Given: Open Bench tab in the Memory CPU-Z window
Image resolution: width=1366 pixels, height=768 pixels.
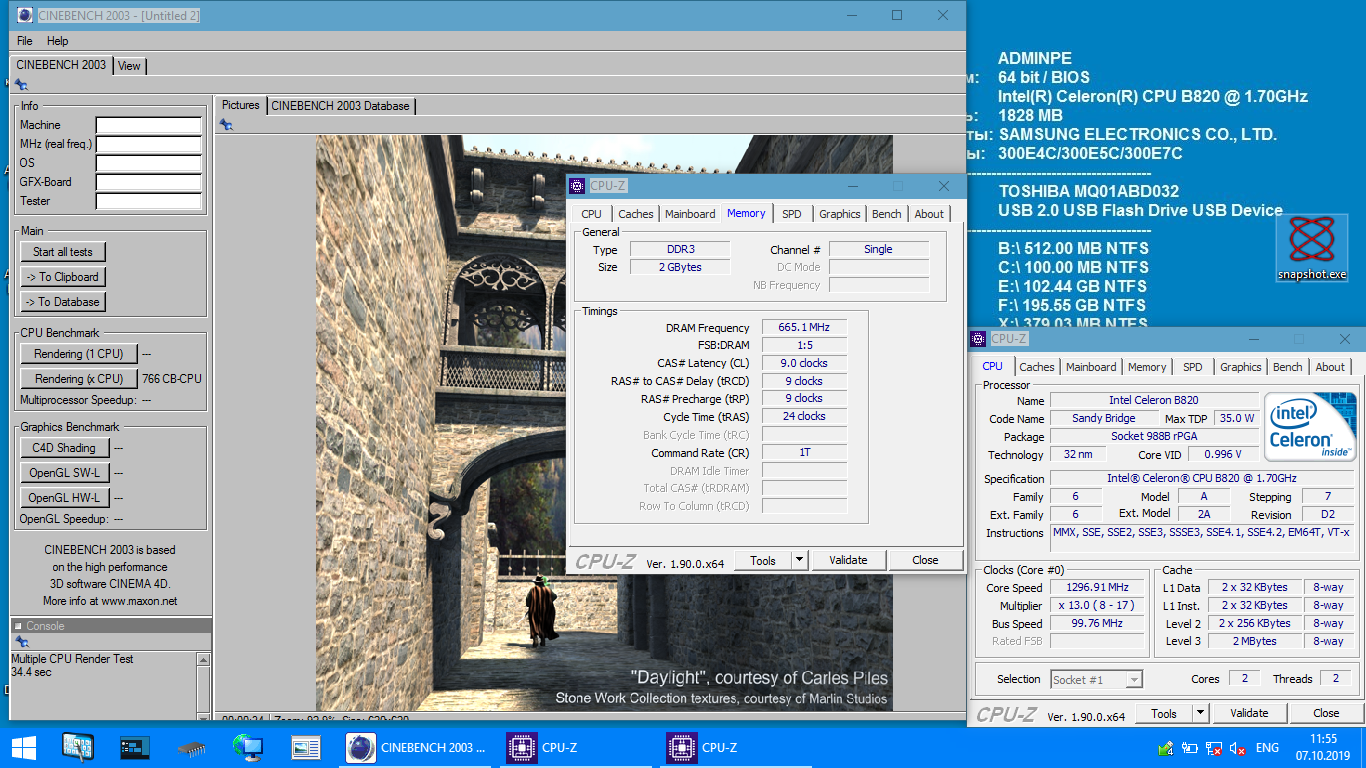Looking at the screenshot, I should tap(887, 214).
